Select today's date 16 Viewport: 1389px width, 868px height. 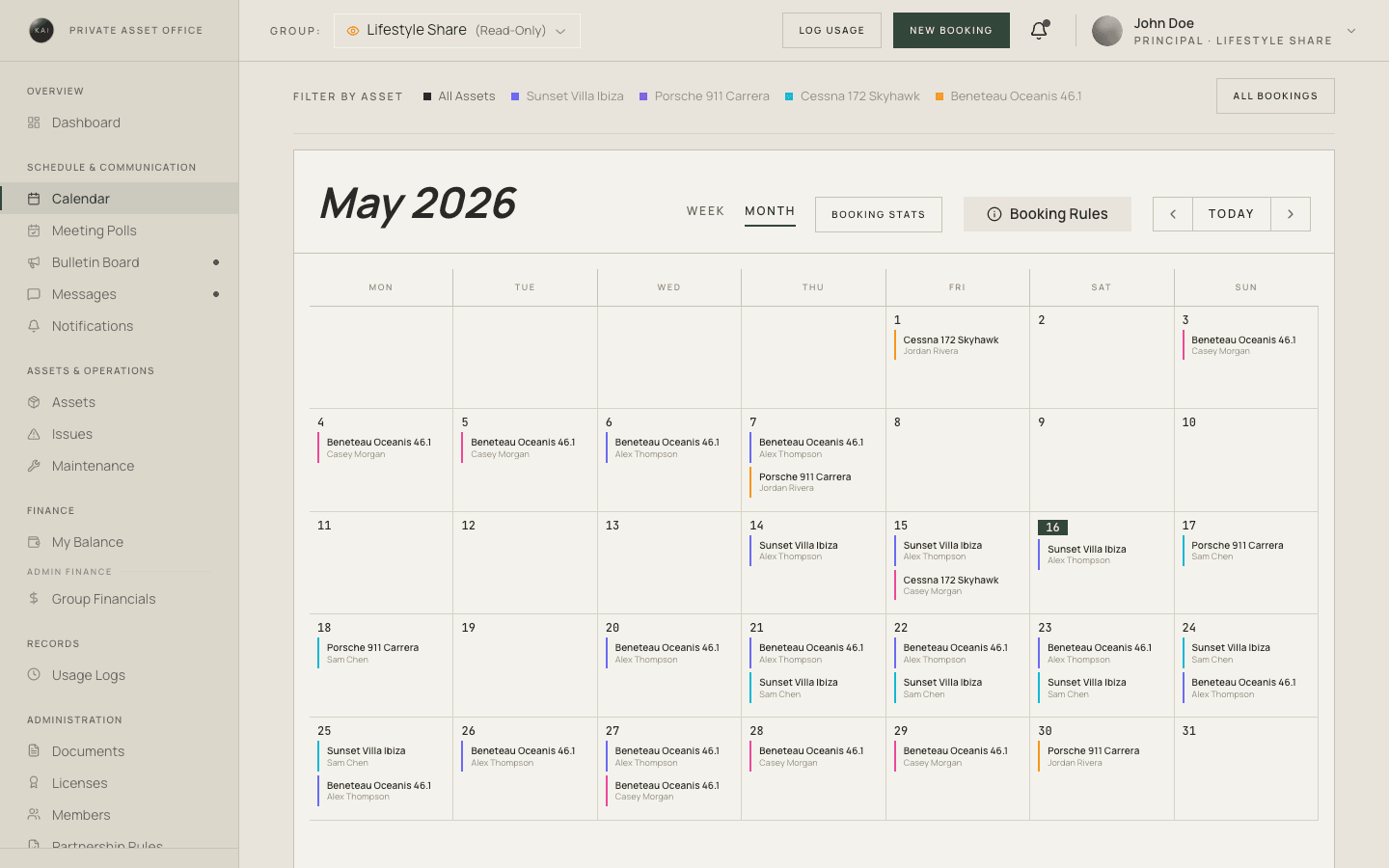tap(1052, 528)
